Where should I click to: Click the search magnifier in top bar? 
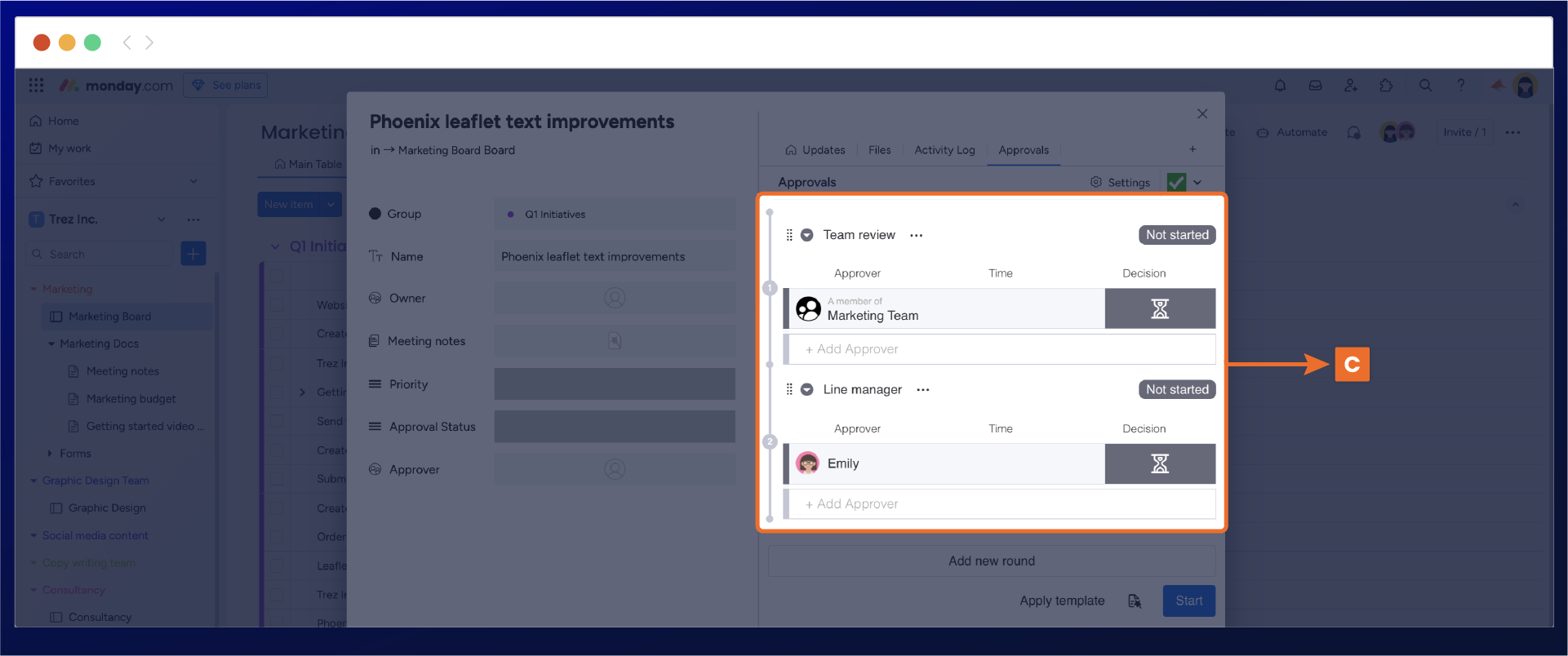coord(1425,86)
